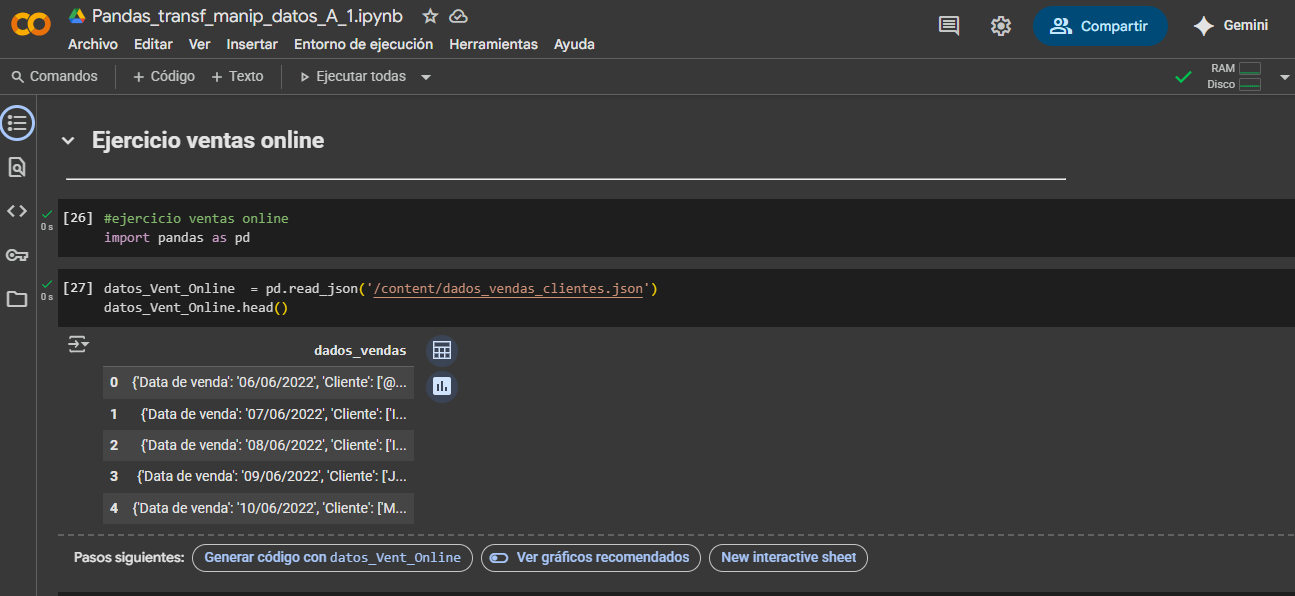Click the Google Drive icon beside title

click(77, 16)
